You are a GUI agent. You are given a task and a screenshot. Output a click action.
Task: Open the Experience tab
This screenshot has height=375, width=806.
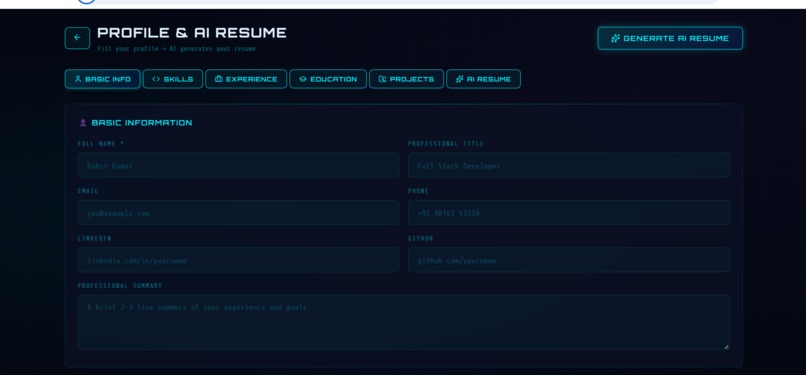point(246,79)
